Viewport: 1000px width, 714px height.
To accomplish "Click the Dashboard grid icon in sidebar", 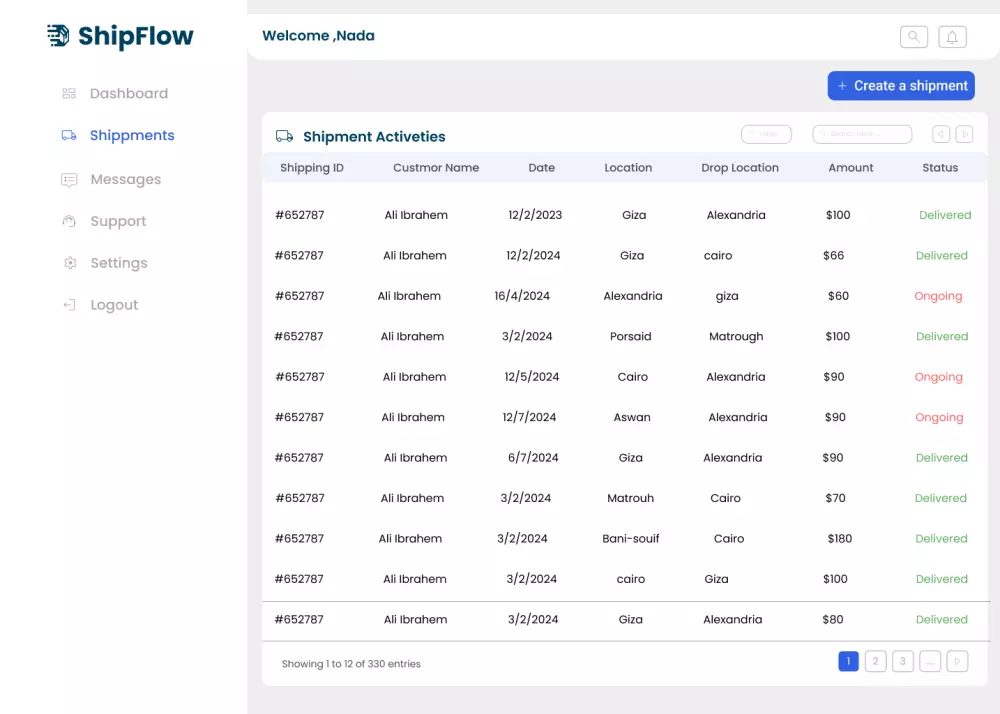I will coord(69,94).
